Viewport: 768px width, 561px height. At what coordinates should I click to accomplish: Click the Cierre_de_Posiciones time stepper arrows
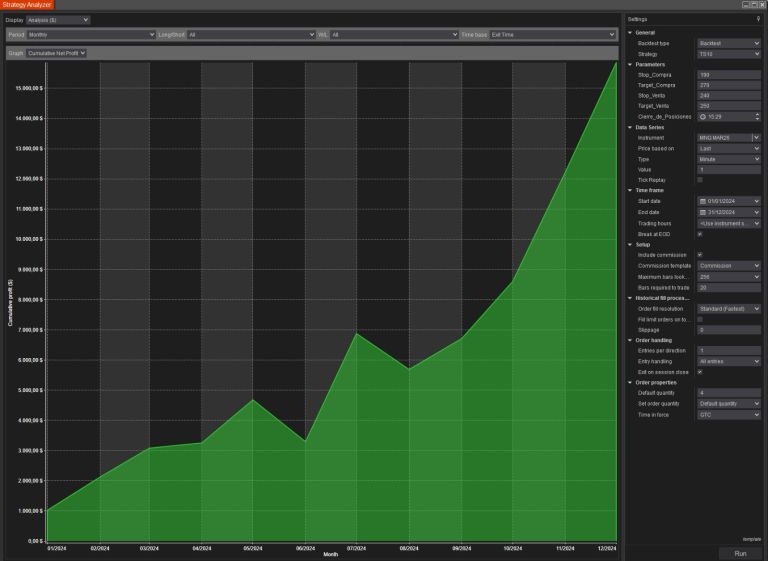[x=757, y=117]
